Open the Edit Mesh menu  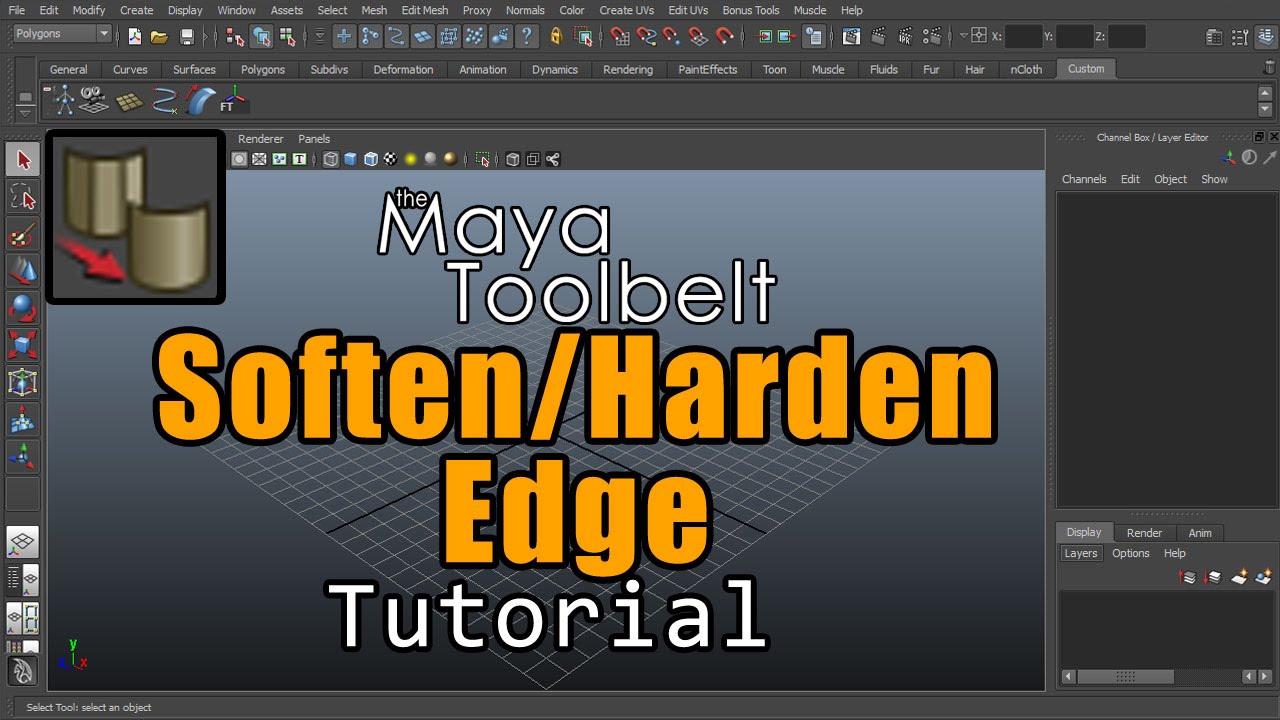(x=425, y=10)
